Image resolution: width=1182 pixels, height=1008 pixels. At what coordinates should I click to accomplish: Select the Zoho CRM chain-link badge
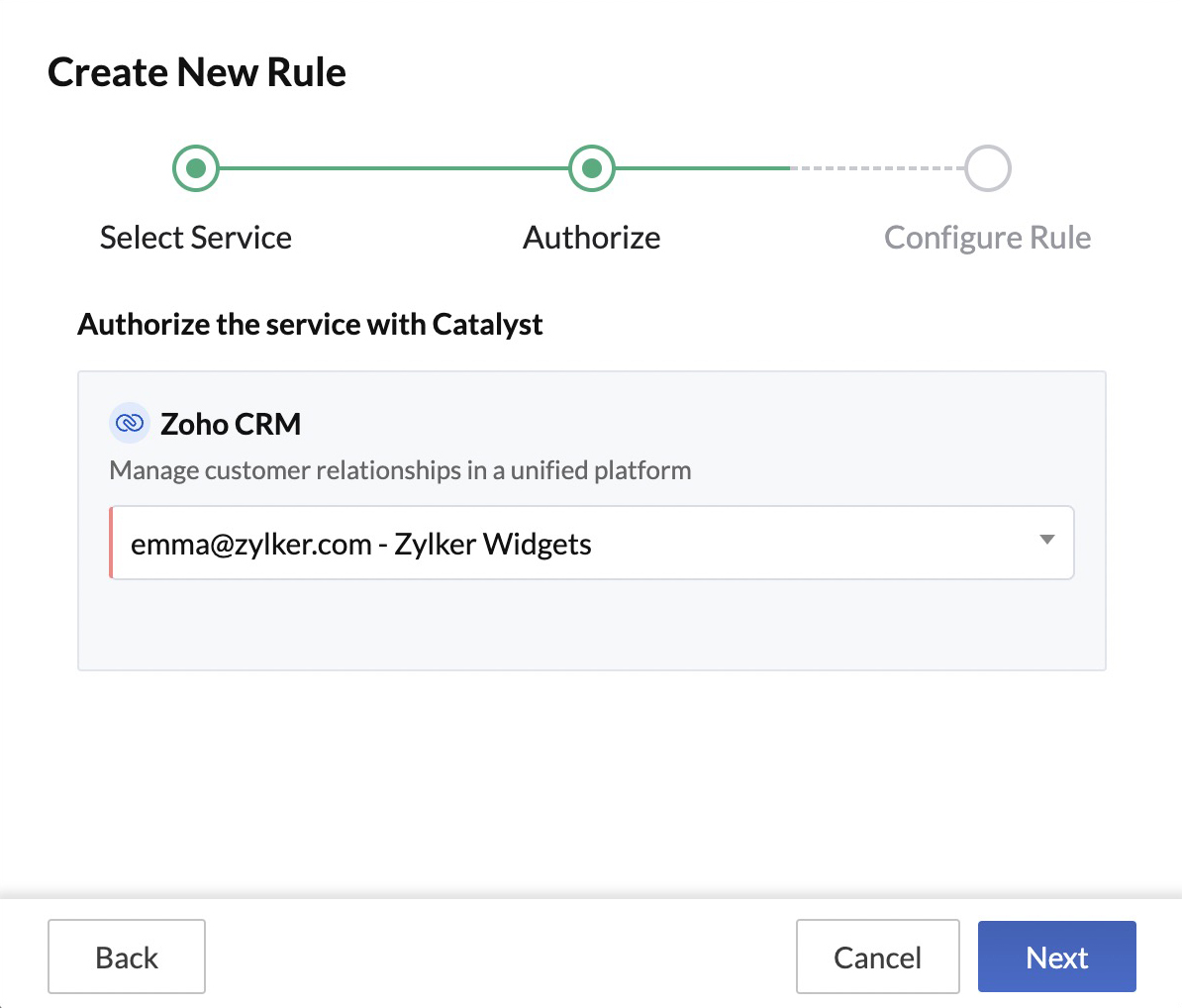click(x=128, y=423)
